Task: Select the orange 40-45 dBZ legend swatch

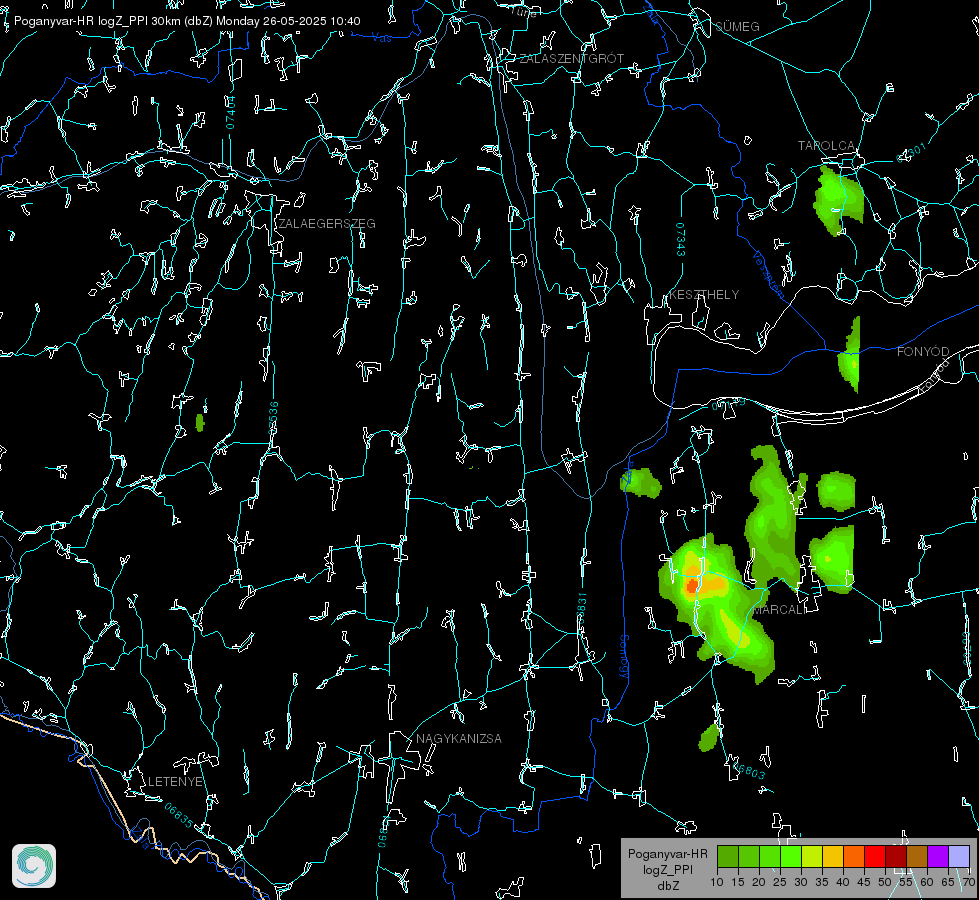Action: tap(854, 856)
